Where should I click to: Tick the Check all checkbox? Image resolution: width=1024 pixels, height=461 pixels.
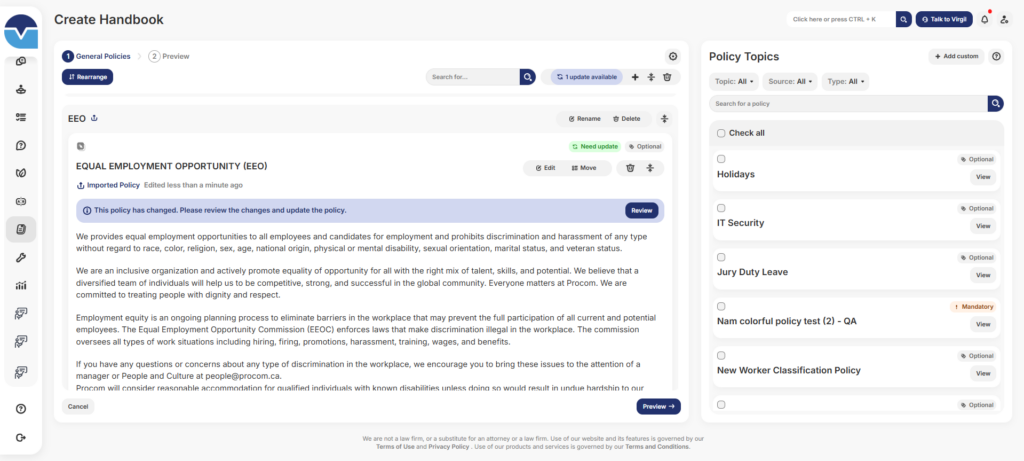click(721, 133)
